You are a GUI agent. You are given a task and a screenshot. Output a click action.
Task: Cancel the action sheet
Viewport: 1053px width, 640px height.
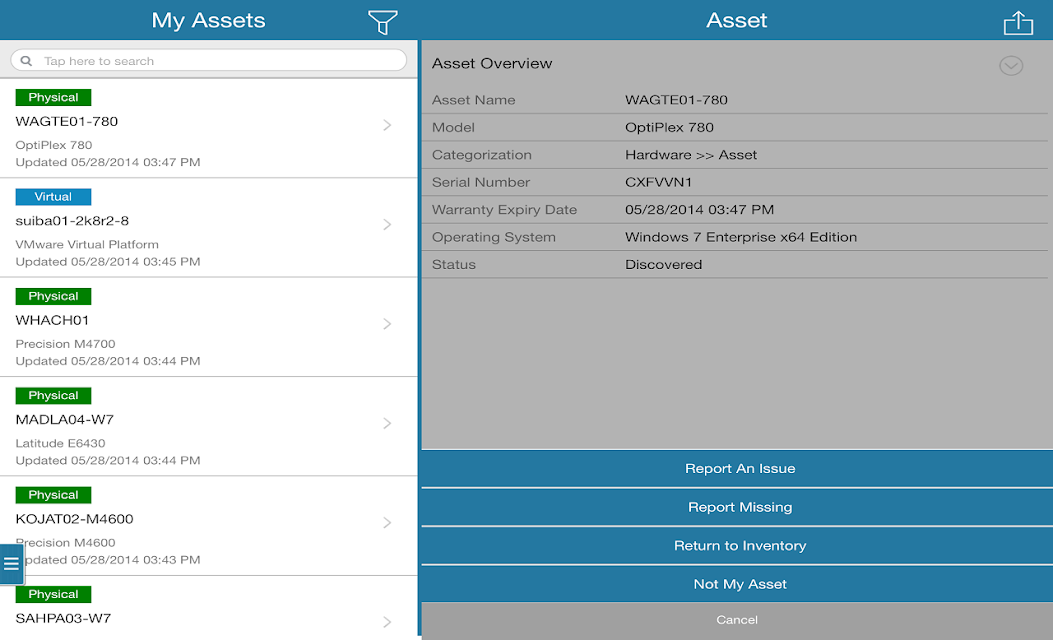pyautogui.click(x=737, y=621)
